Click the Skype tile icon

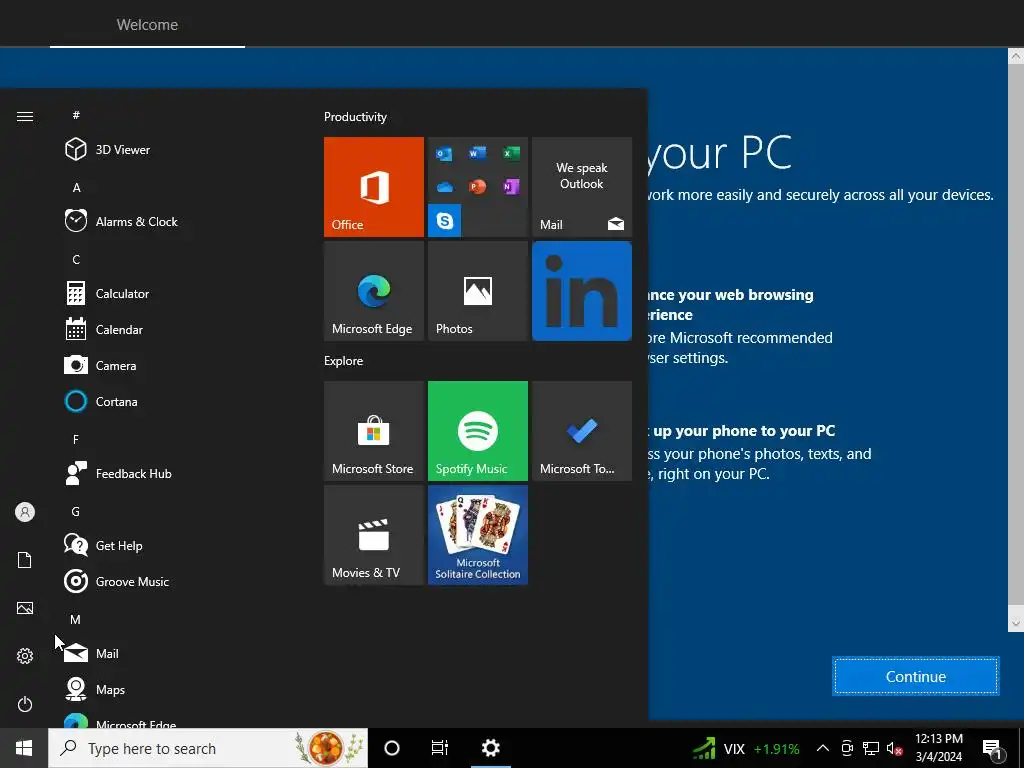(445, 221)
